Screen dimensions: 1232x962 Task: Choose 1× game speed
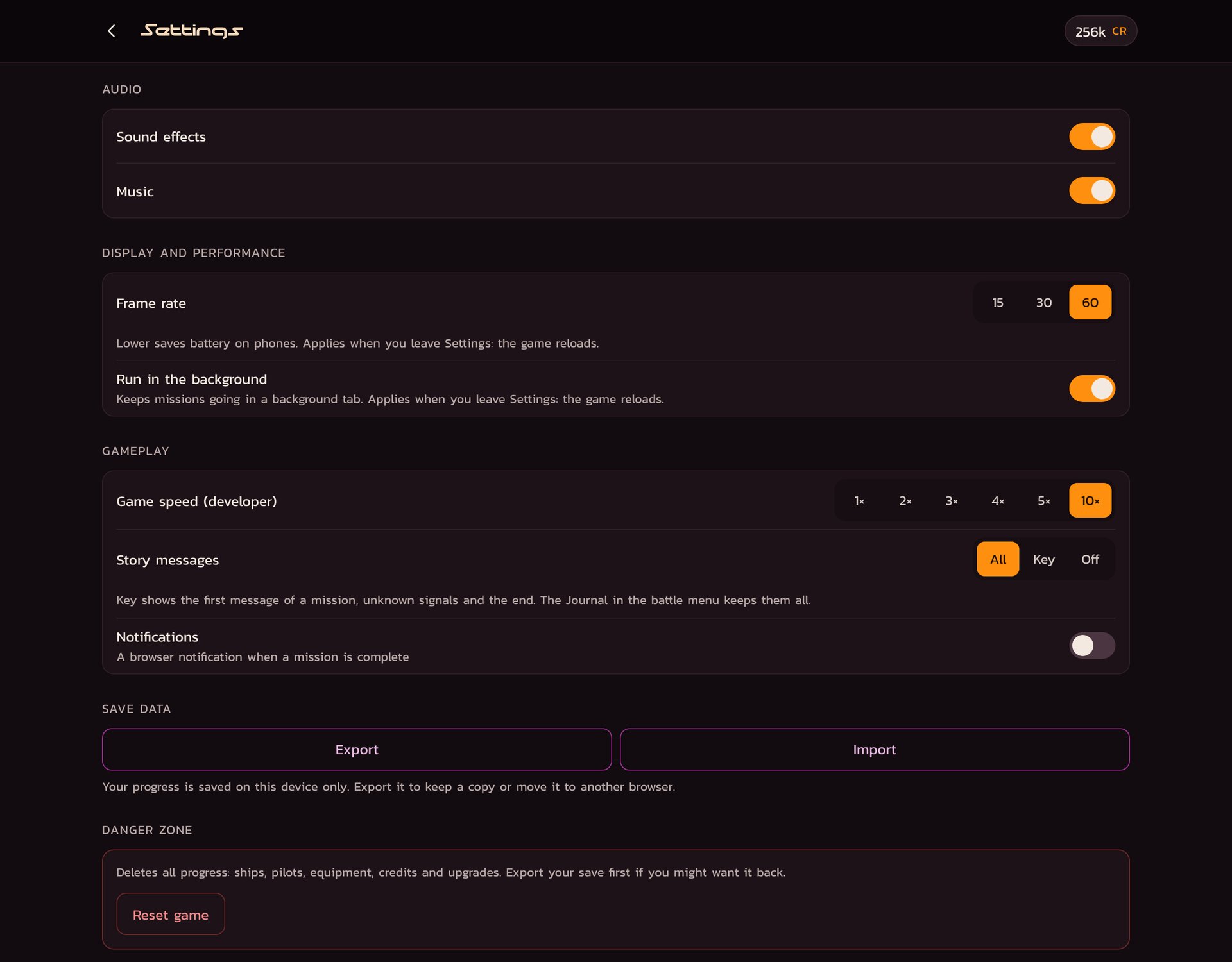859,500
